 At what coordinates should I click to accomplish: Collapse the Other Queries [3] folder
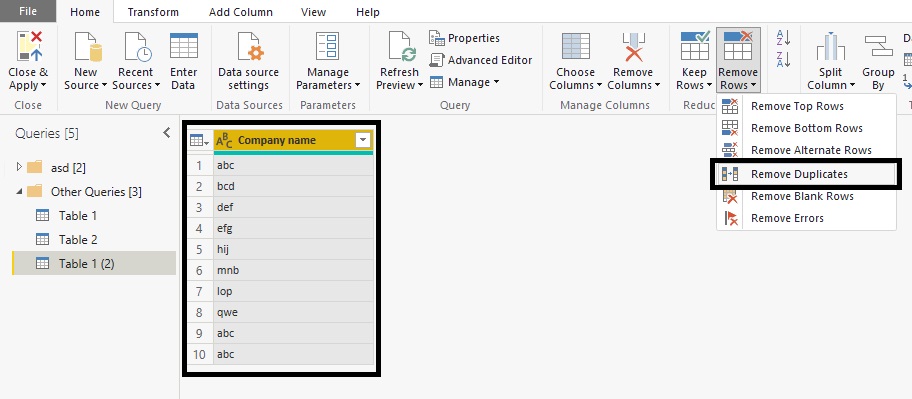pos(19,191)
